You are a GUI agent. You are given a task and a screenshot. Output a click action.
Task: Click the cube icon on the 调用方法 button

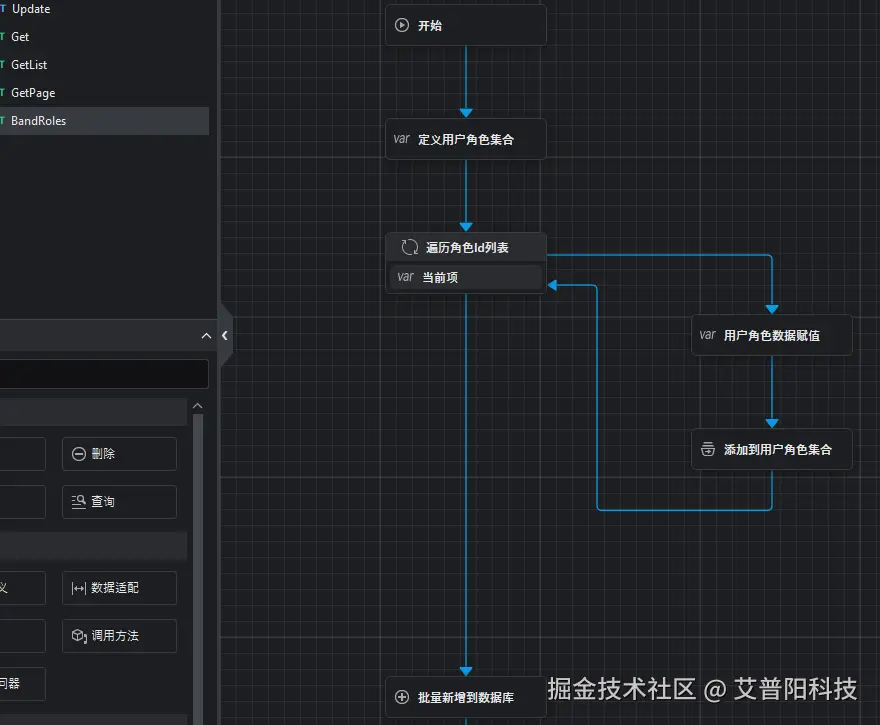79,636
